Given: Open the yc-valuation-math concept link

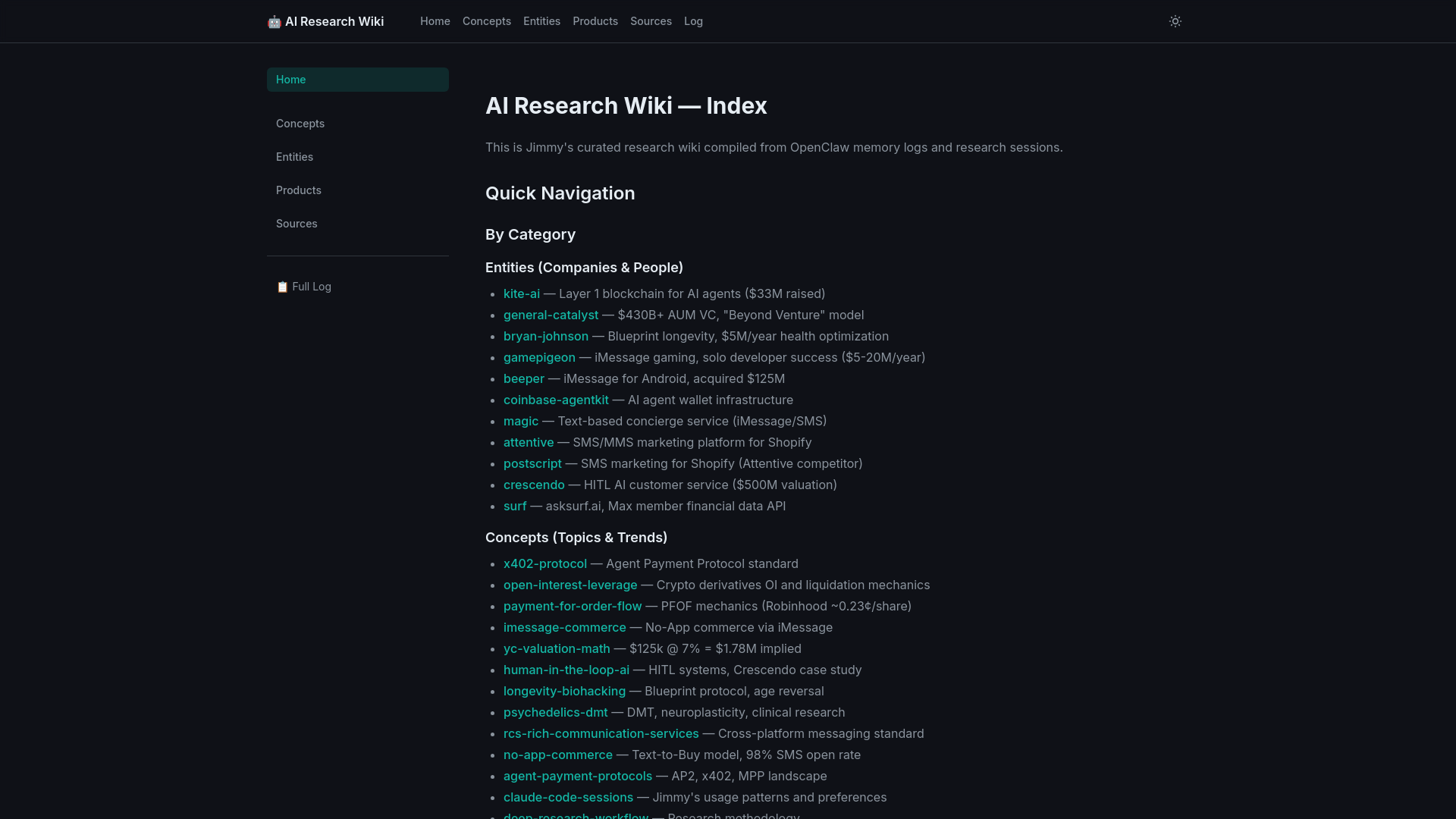Looking at the screenshot, I should (x=557, y=648).
